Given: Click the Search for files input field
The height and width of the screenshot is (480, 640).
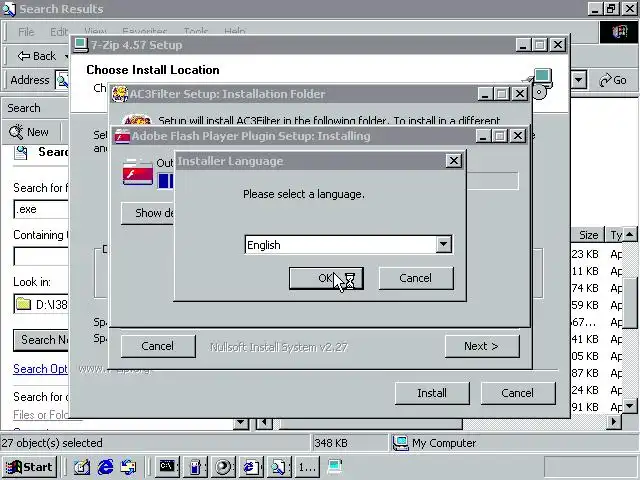Looking at the screenshot, I should (41, 209).
